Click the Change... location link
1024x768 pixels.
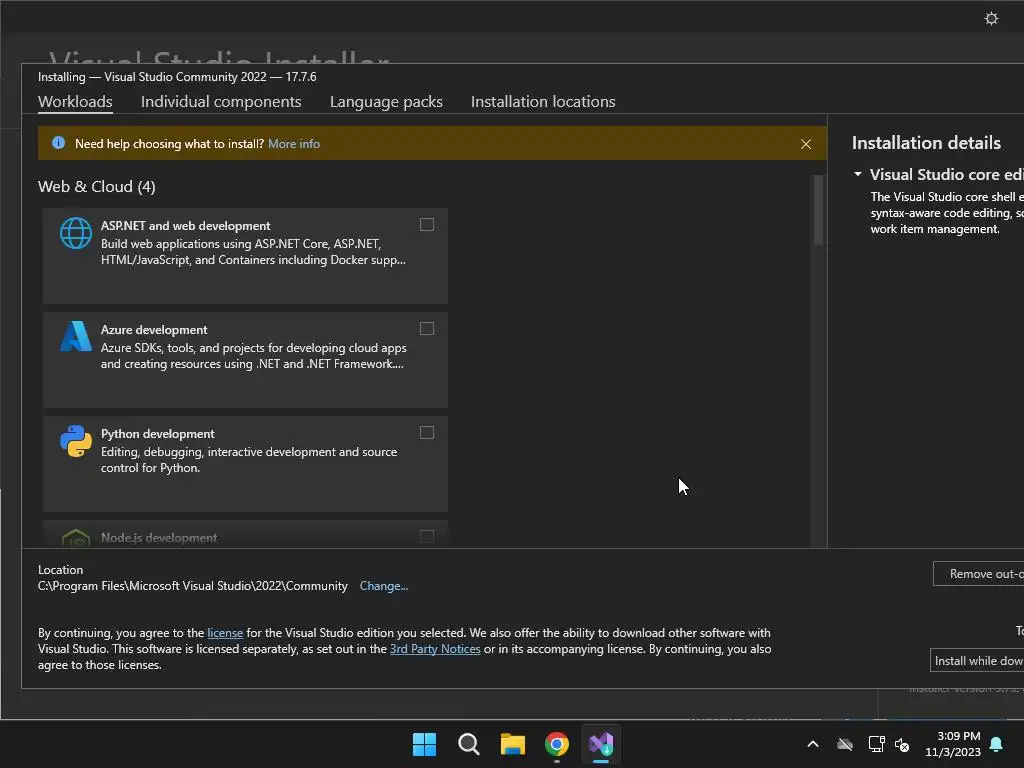point(384,586)
